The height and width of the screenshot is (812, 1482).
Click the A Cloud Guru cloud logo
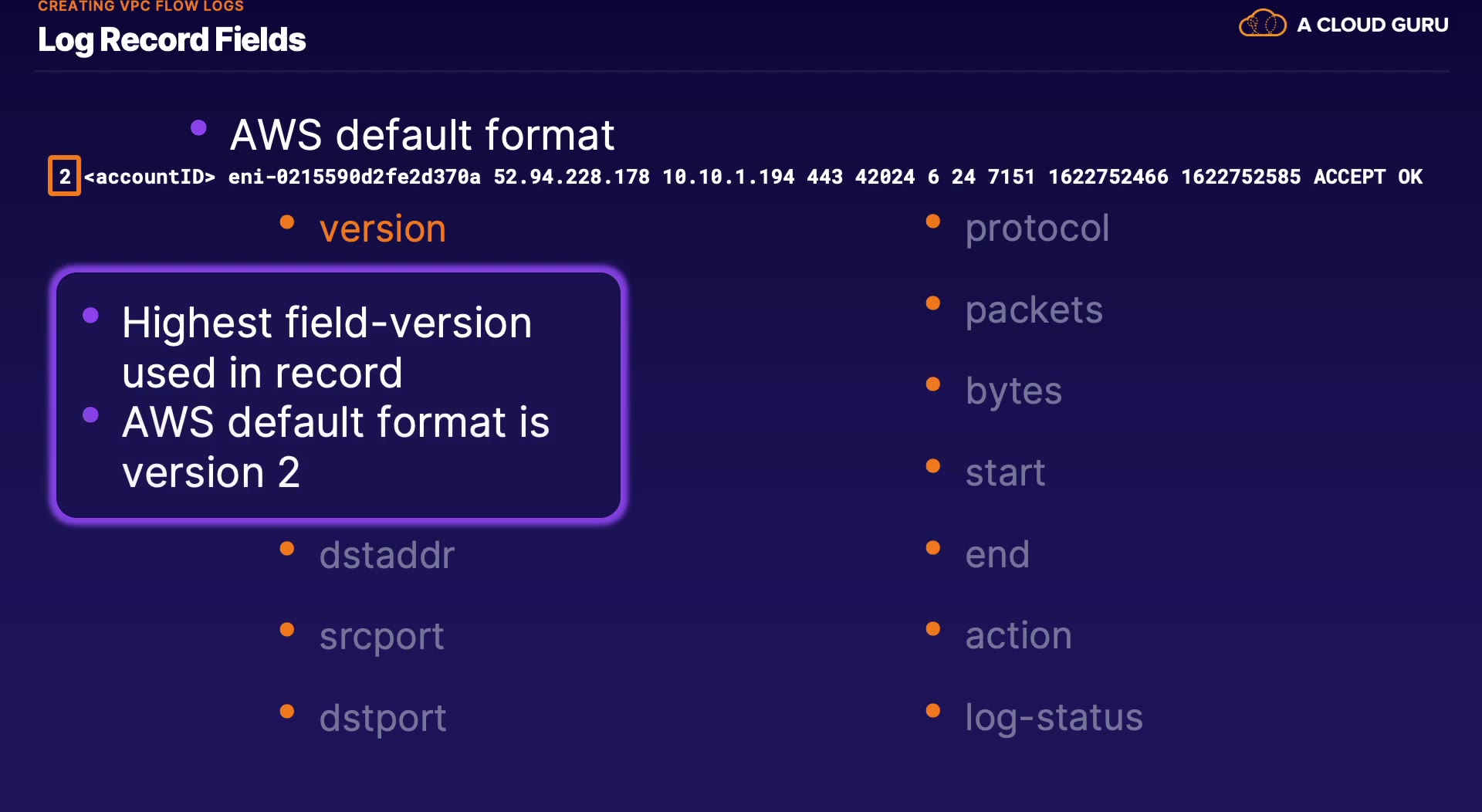point(1262,24)
